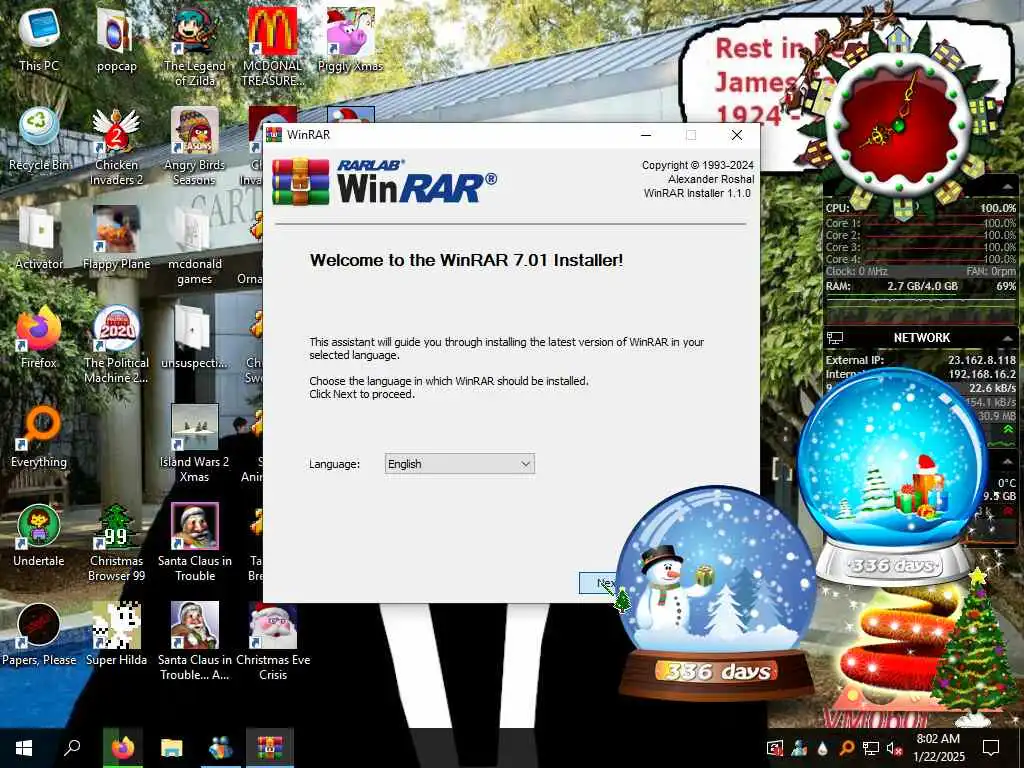Click the WinRAR taskbar button

coord(270,748)
